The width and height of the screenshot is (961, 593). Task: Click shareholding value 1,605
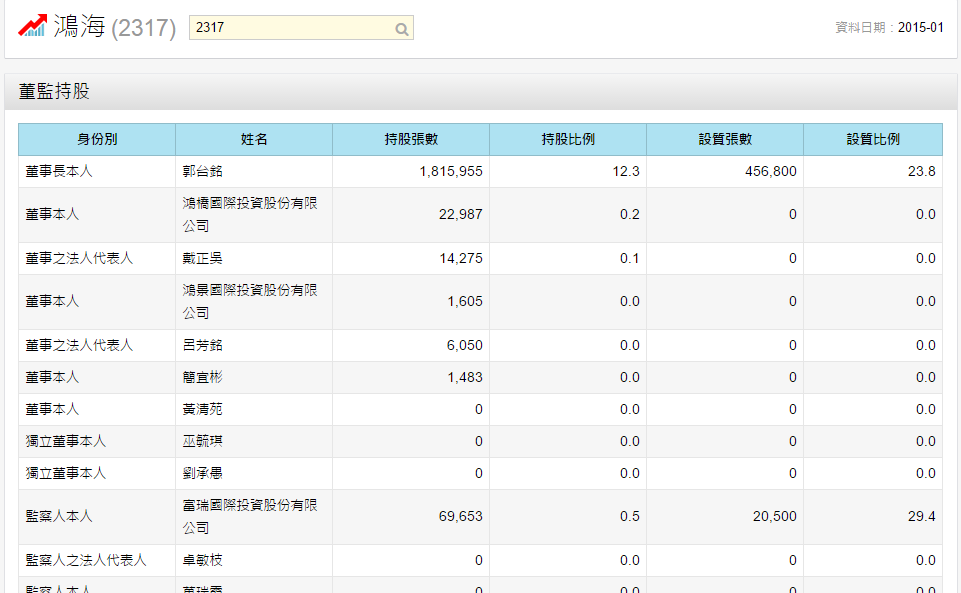pyautogui.click(x=465, y=301)
